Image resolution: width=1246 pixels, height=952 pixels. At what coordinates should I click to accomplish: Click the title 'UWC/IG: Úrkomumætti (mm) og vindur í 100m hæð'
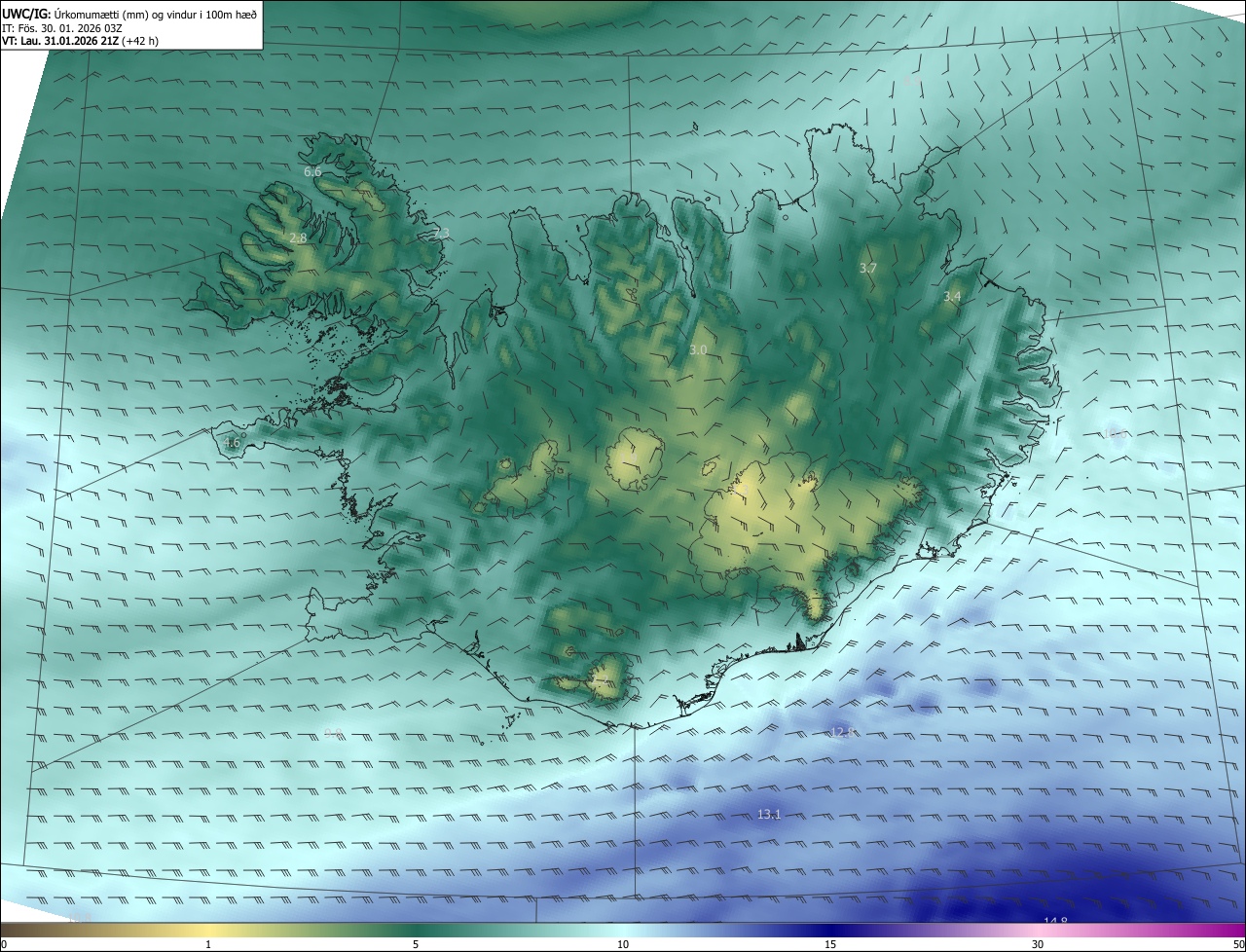[129, 13]
